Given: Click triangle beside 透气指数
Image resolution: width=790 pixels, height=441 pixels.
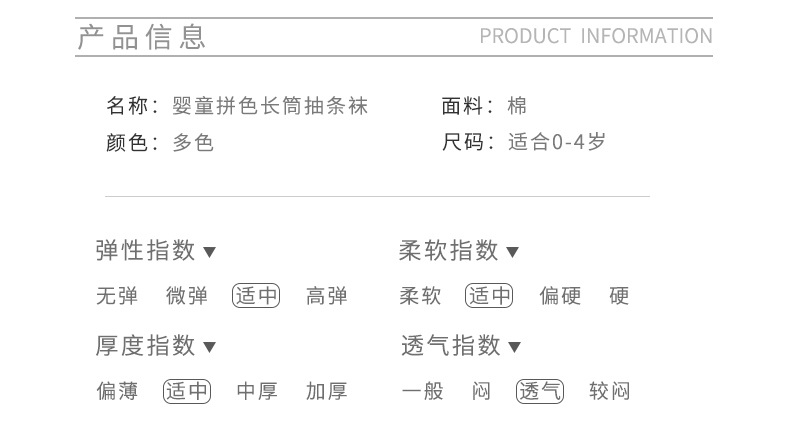Looking at the screenshot, I should point(515,348).
